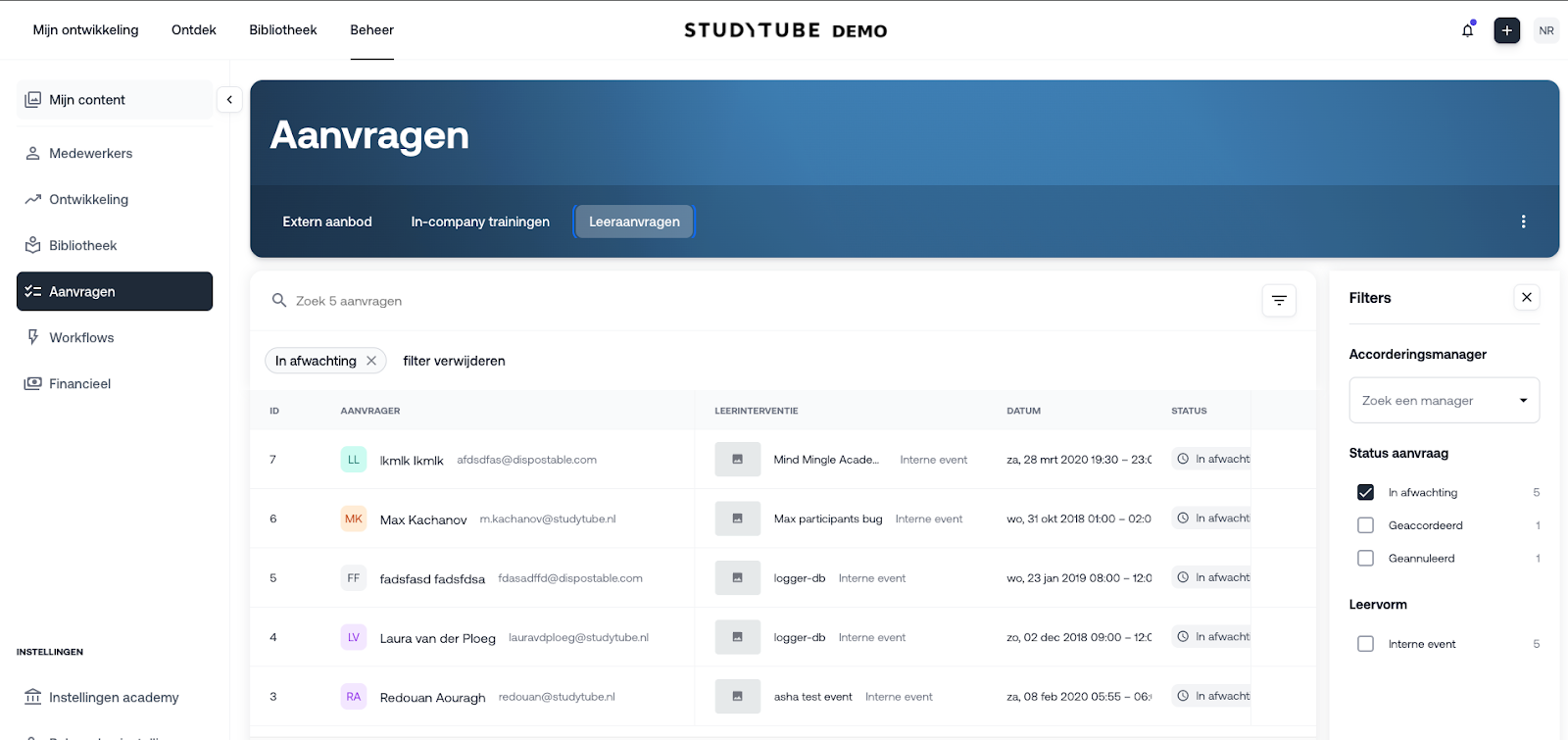The width and height of the screenshot is (1568, 740).
Task: Open Financieel in sidebar
Action: [115, 383]
